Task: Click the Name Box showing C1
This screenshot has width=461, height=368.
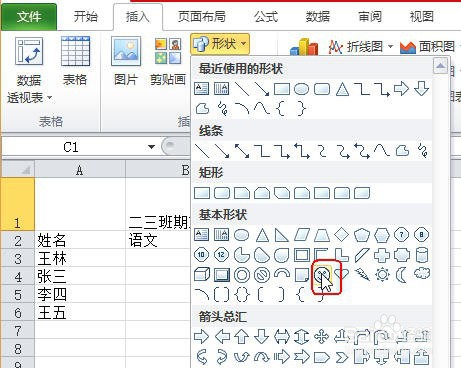Action: [71, 147]
